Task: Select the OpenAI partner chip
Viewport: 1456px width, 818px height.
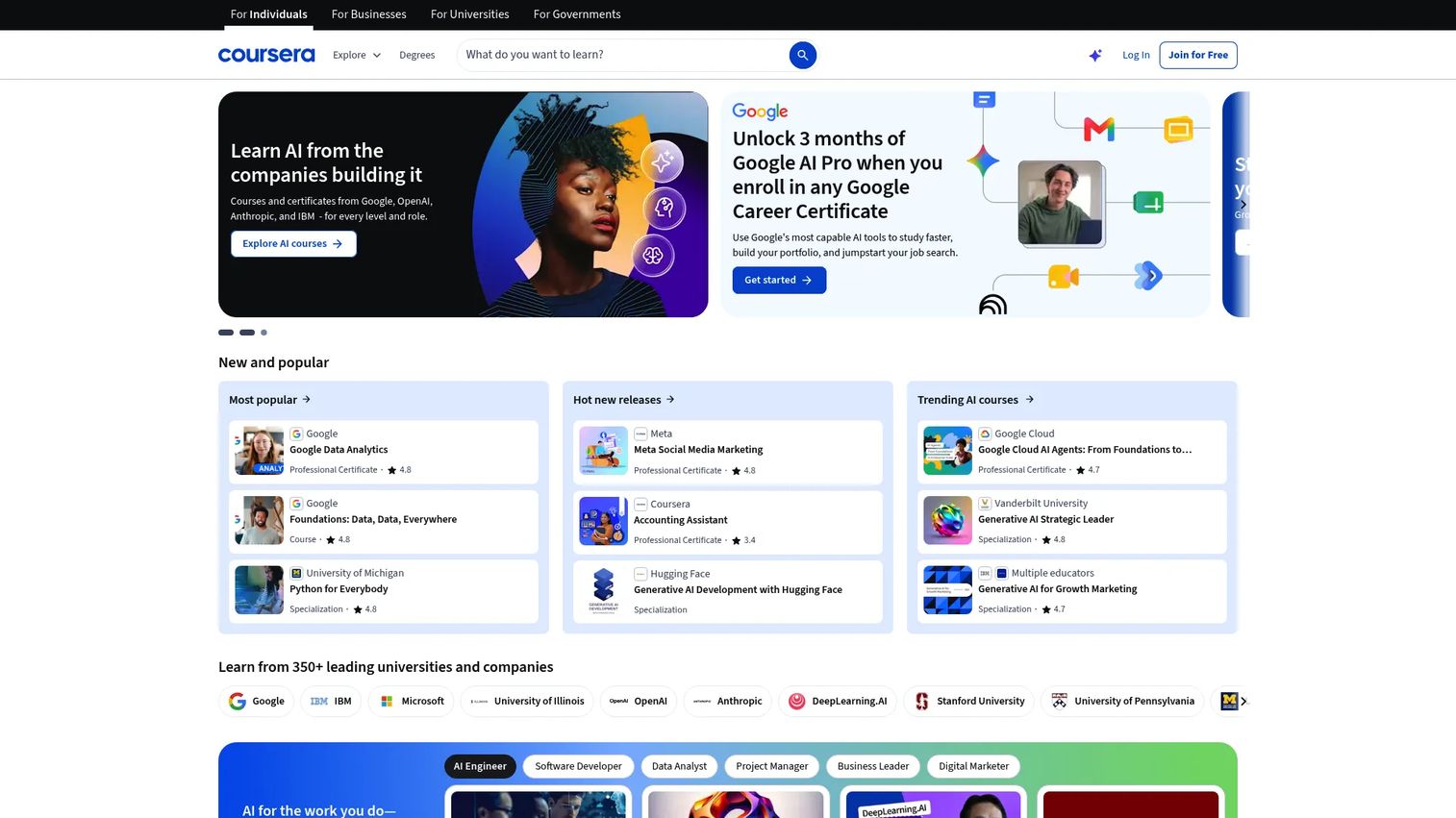Action: (639, 701)
